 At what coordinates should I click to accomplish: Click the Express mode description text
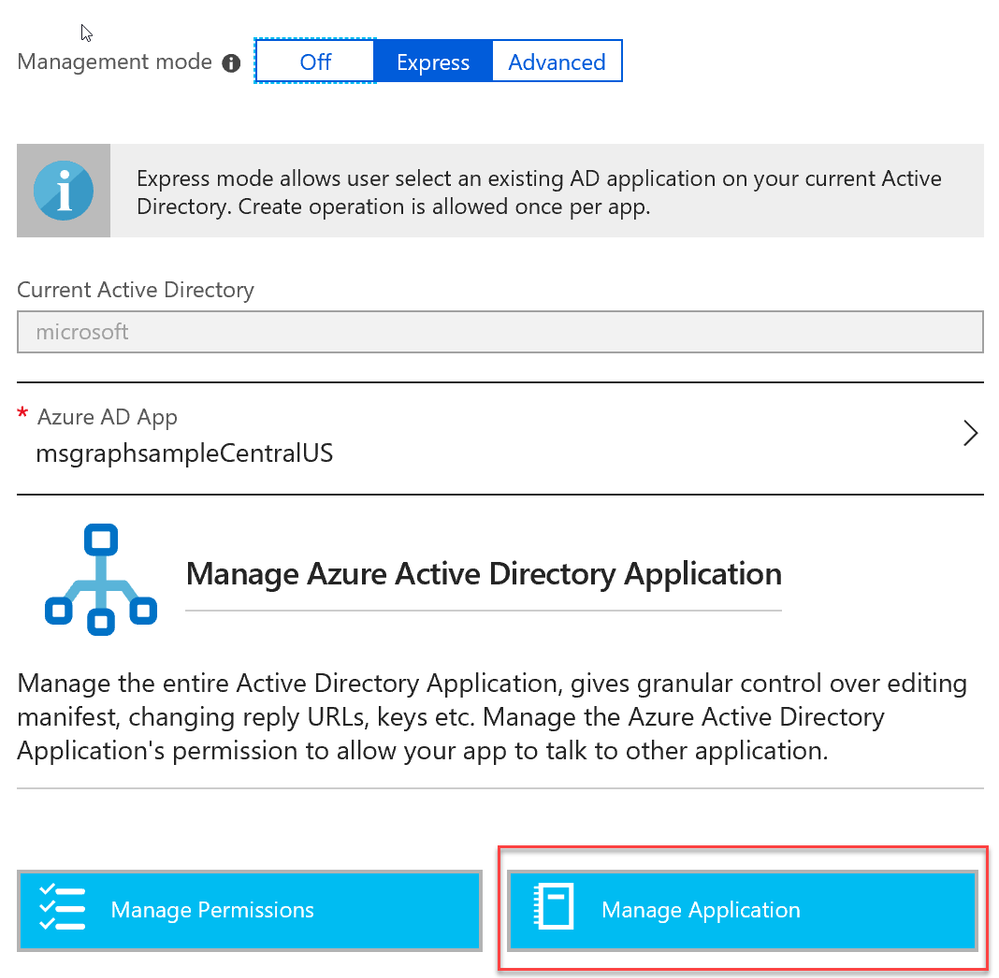tap(539, 192)
